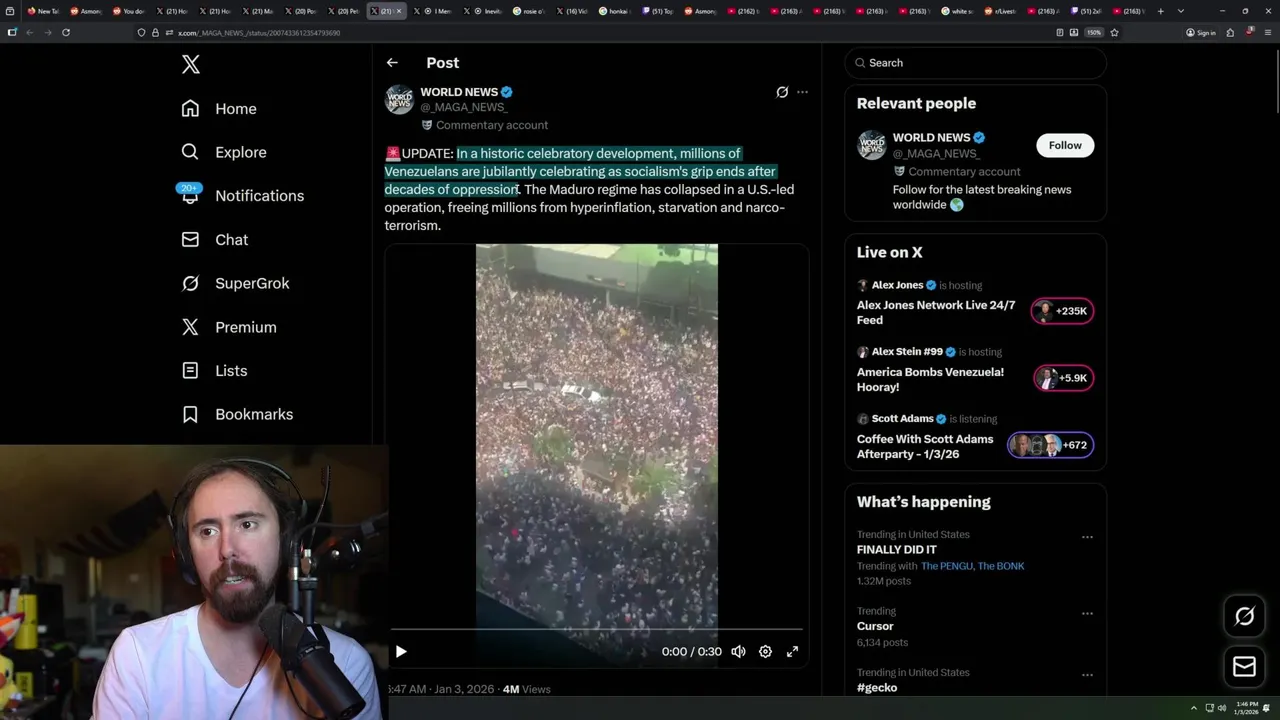Open WORLD NEWS name in Relevant people
This screenshot has width=1280, height=720.
coord(931,138)
